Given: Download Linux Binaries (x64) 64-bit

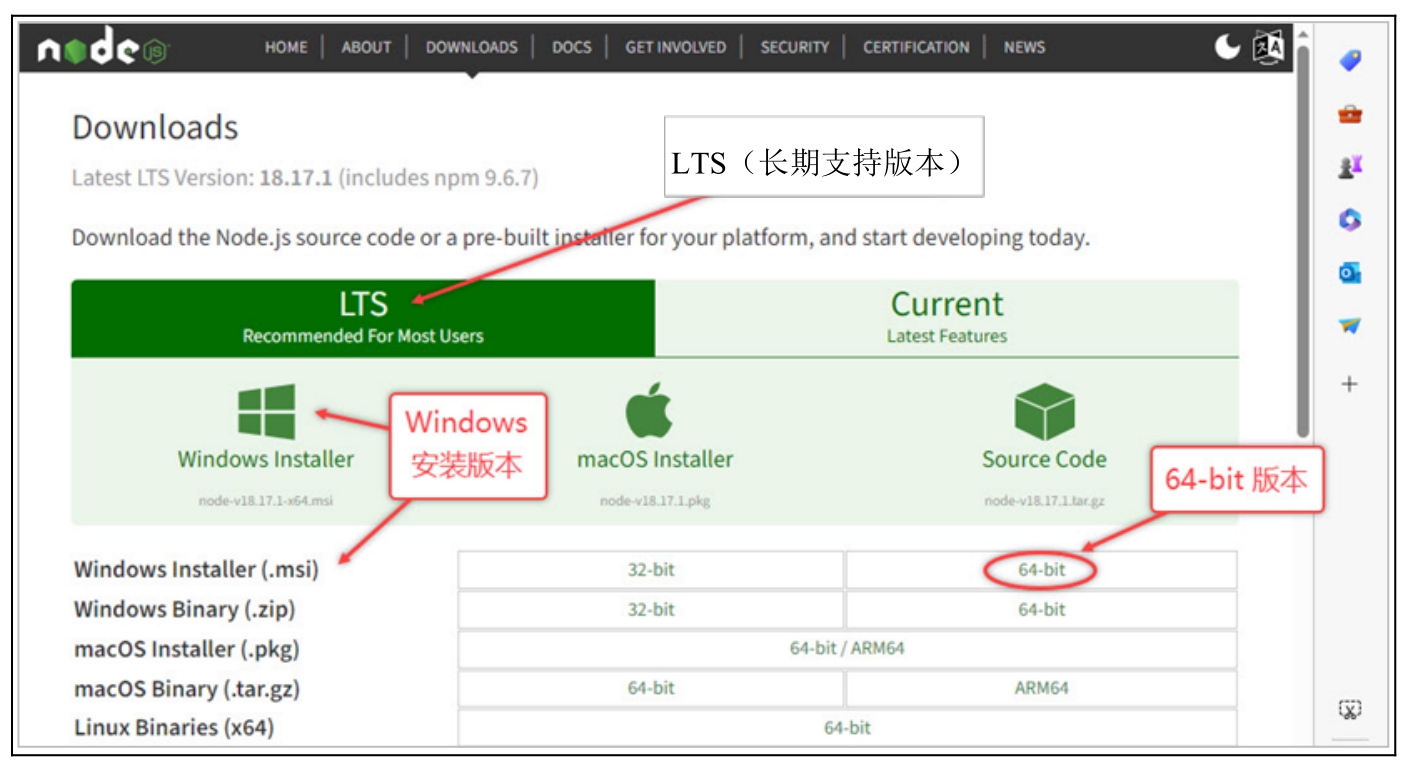Looking at the screenshot, I should point(847,728).
